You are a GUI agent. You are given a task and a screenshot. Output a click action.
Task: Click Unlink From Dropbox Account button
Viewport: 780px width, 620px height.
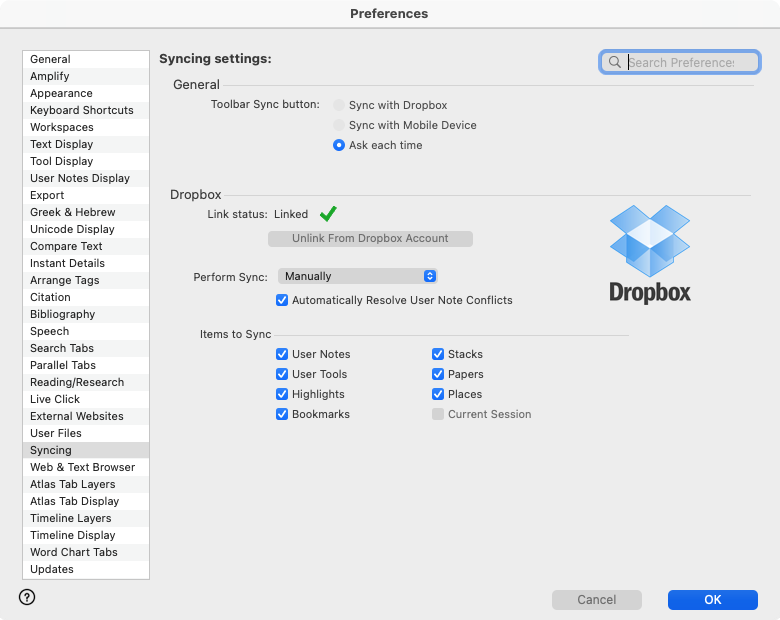click(x=370, y=239)
